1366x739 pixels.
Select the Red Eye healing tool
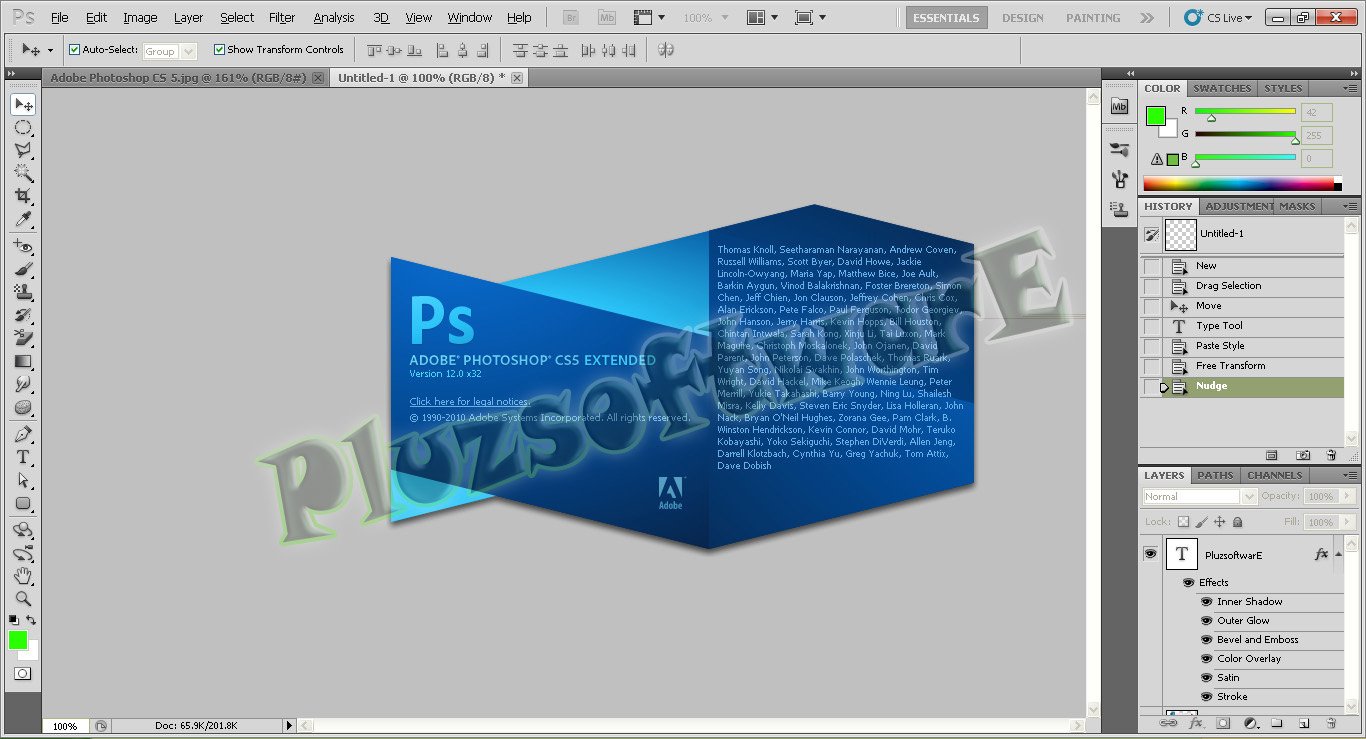point(23,246)
